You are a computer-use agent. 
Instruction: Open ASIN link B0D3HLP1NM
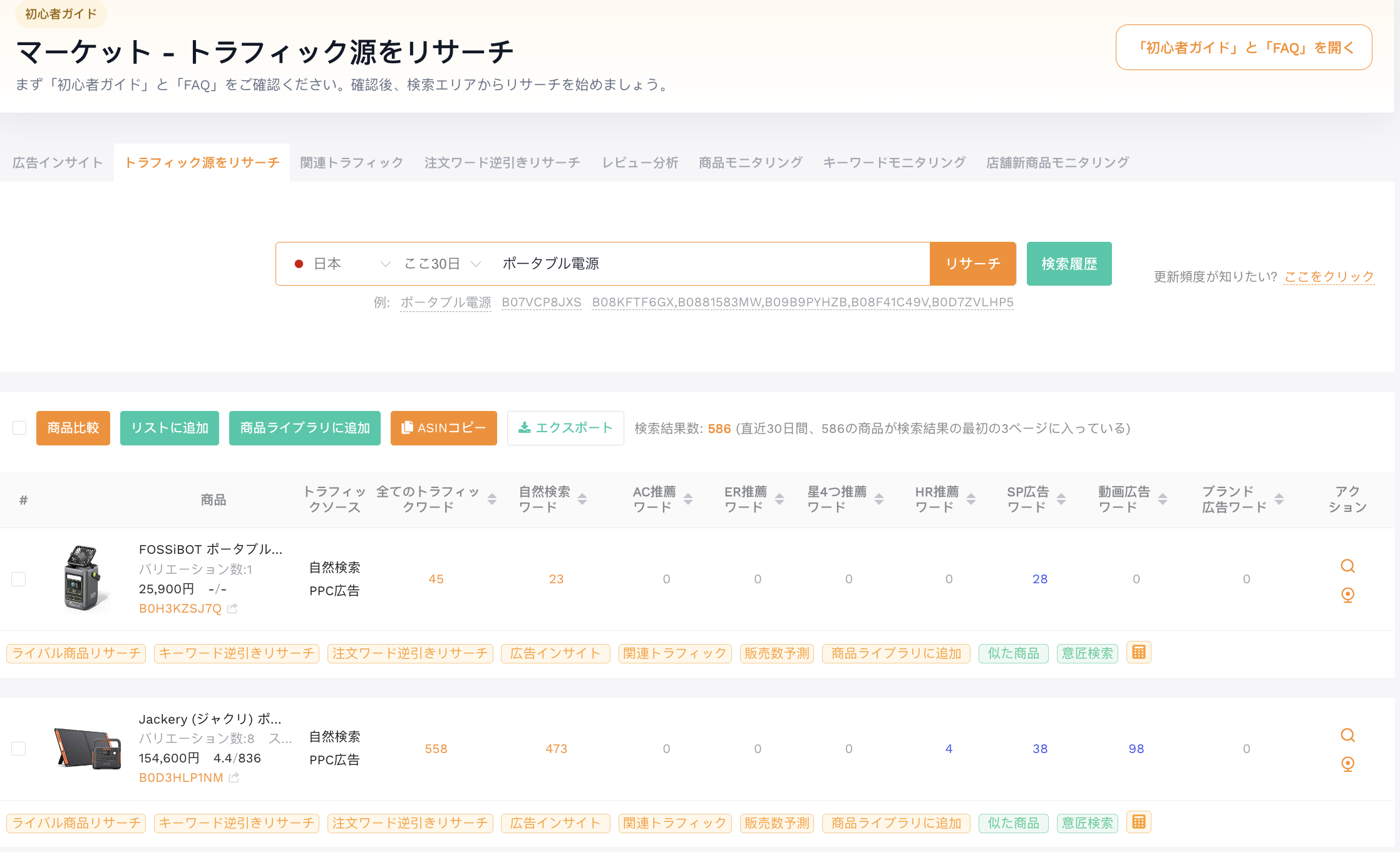pyautogui.click(x=181, y=777)
